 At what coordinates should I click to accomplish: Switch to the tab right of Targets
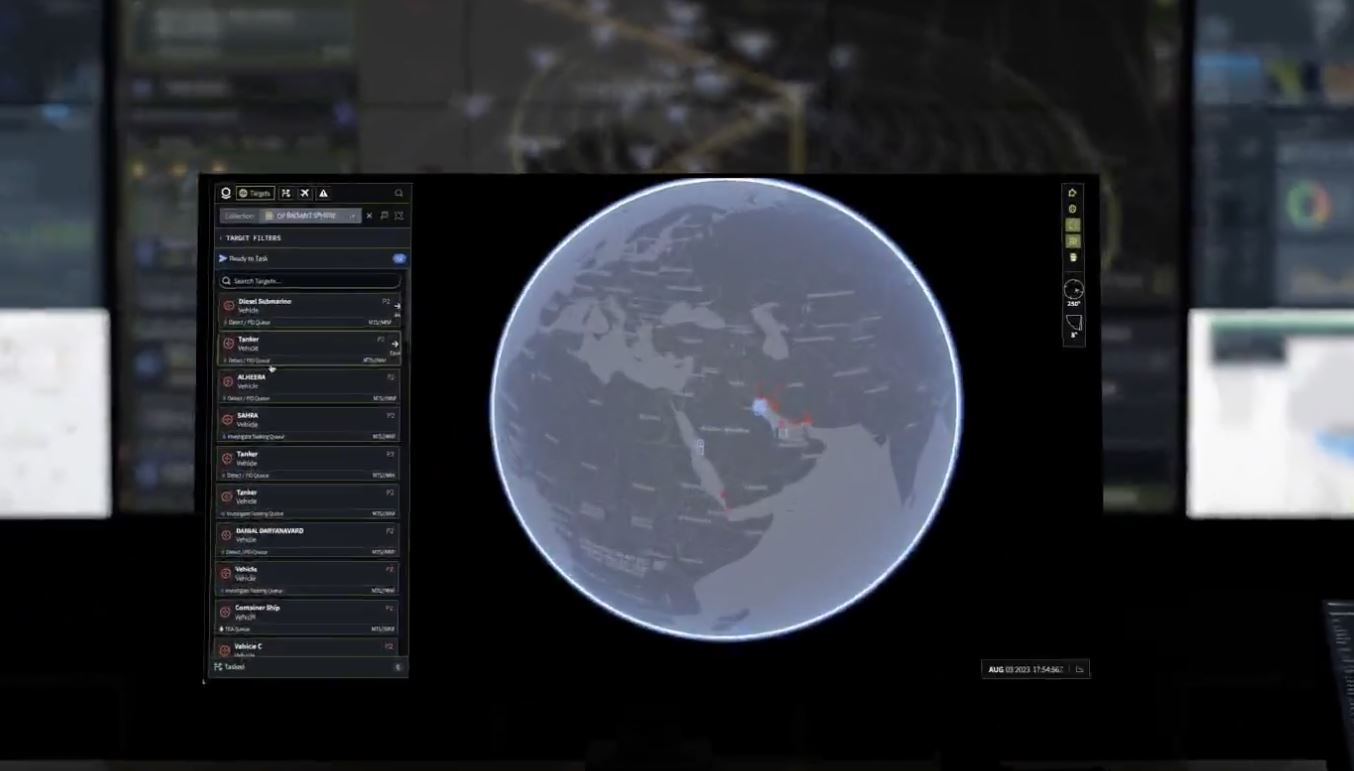286,193
